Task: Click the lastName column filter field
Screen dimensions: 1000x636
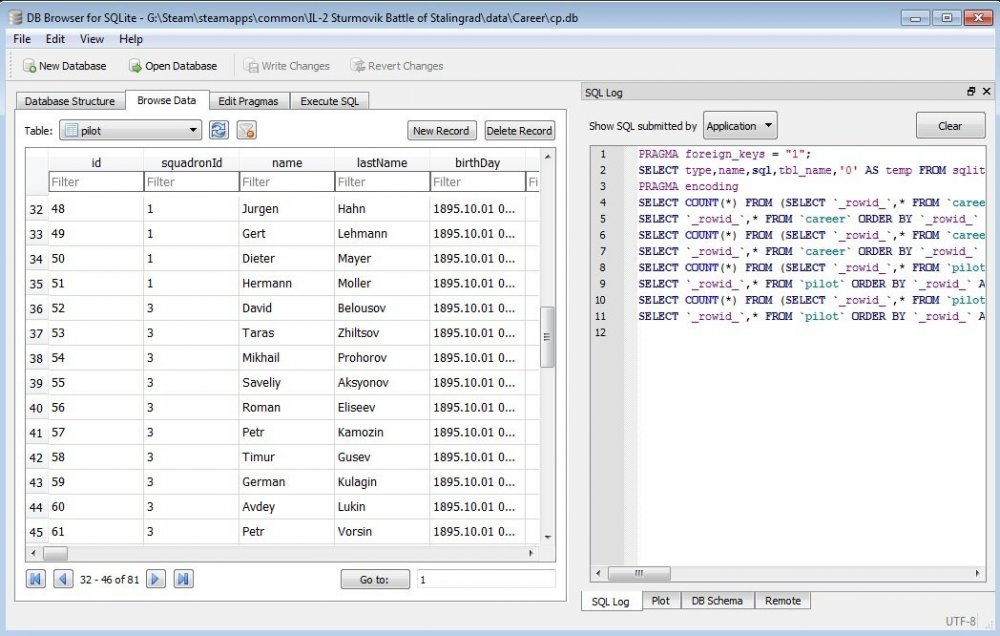Action: [380, 182]
